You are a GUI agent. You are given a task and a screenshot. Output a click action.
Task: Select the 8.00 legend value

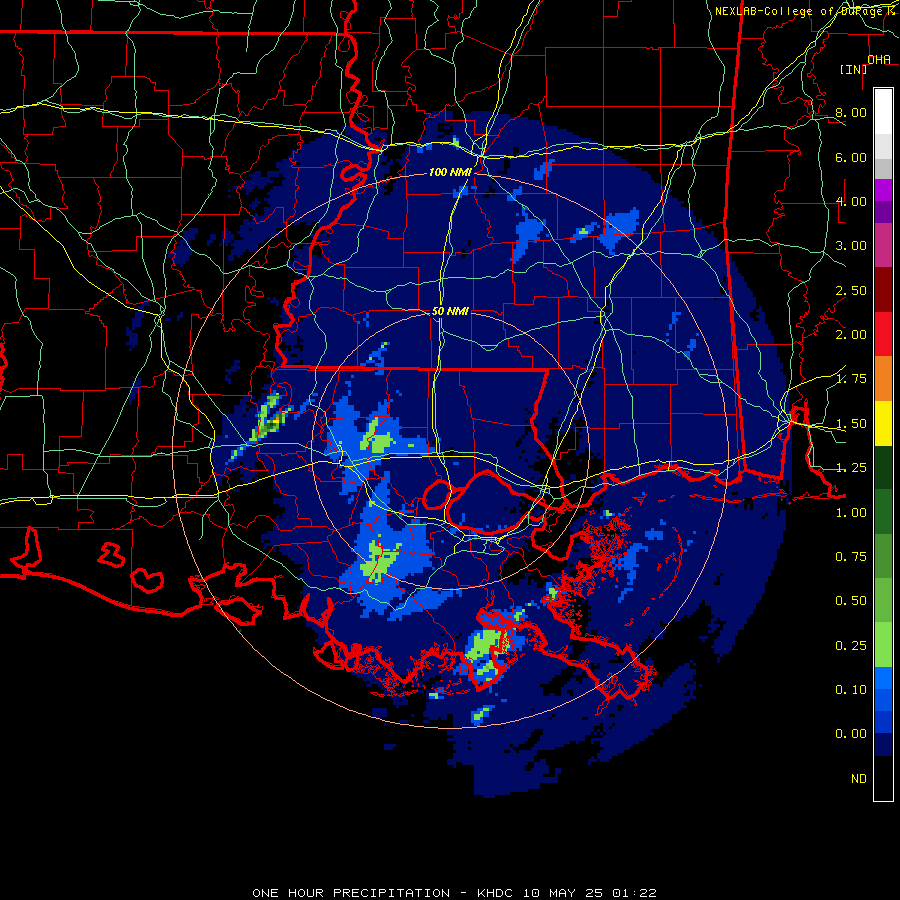pyautogui.click(x=851, y=112)
